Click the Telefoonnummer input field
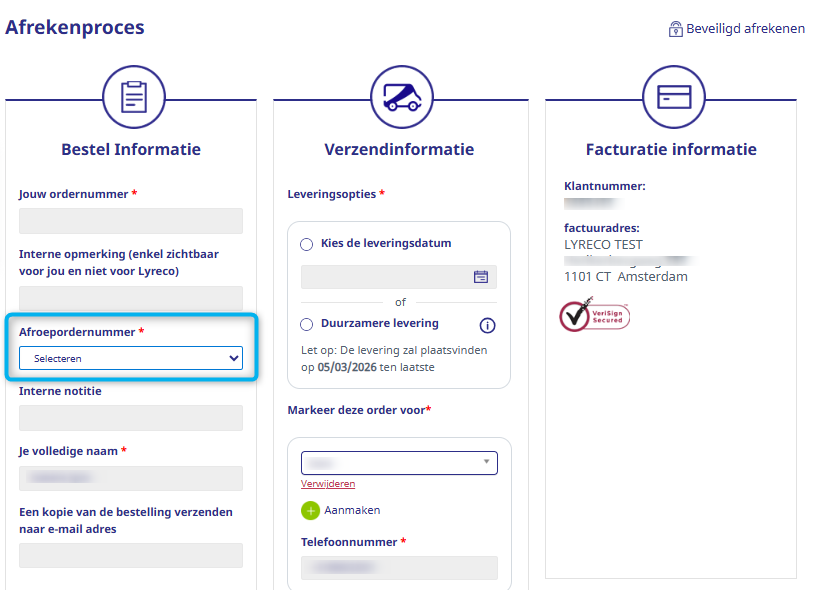 click(399, 568)
